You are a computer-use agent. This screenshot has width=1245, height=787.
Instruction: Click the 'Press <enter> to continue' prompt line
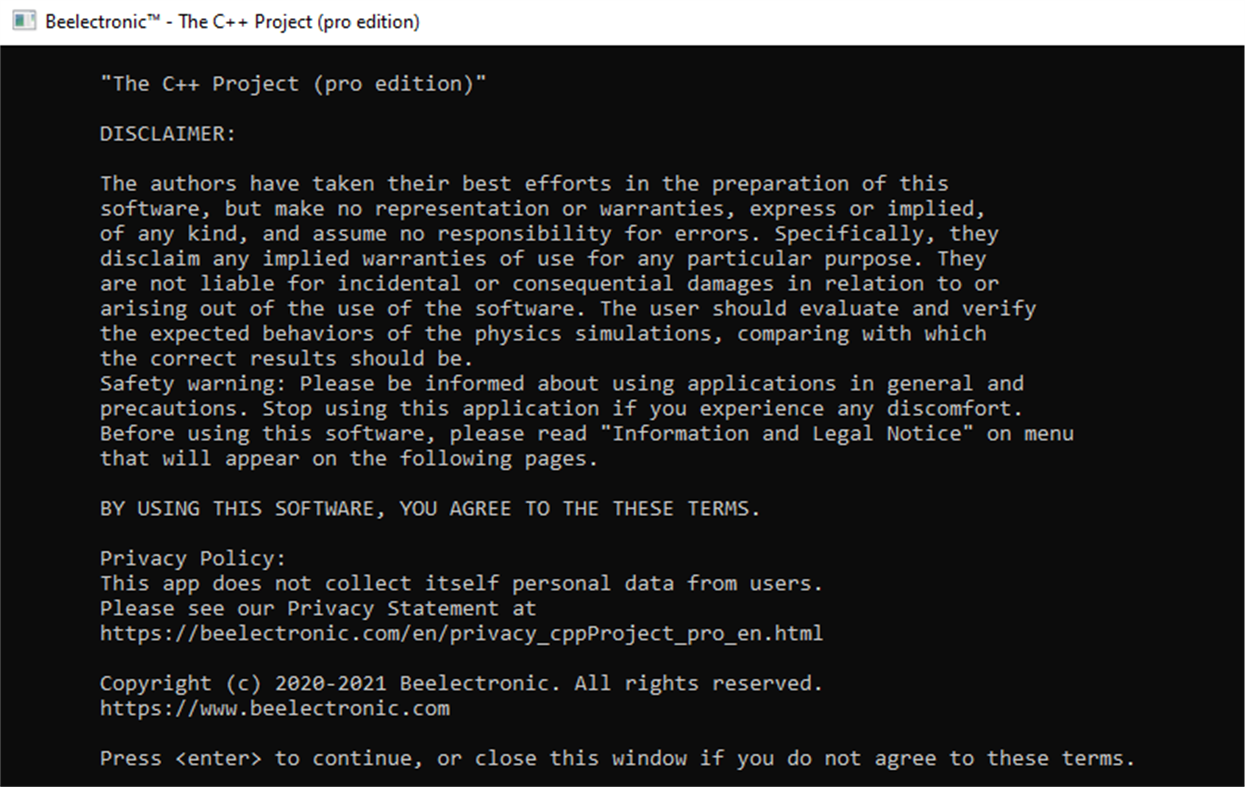(615, 758)
